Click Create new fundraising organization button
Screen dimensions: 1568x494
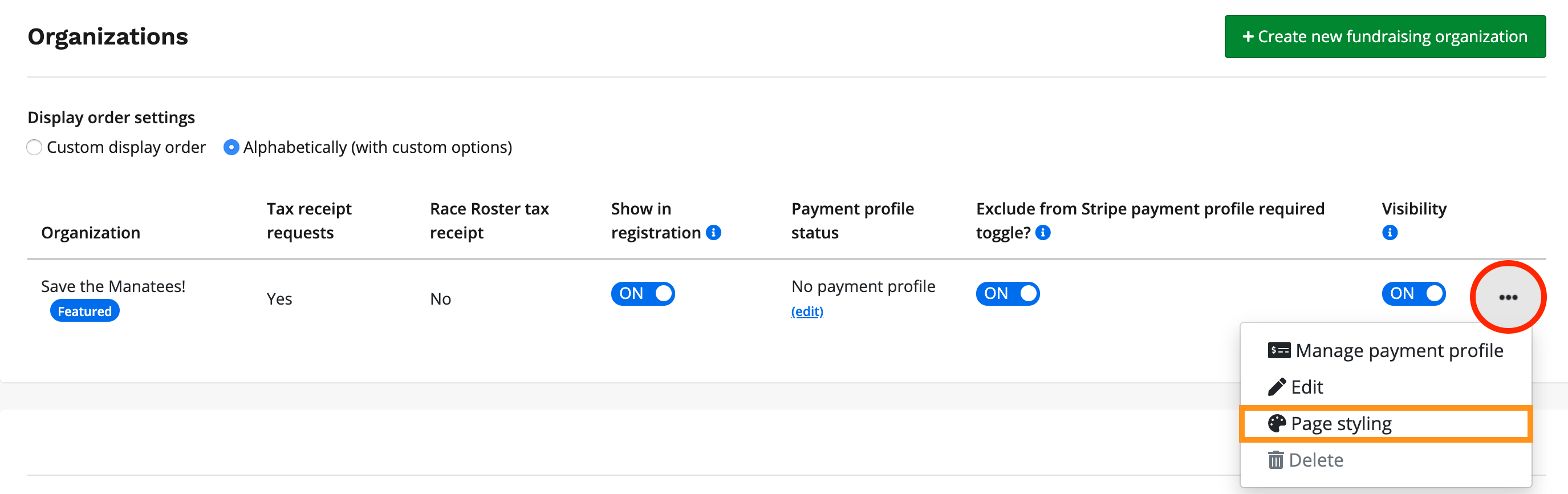1385,37
